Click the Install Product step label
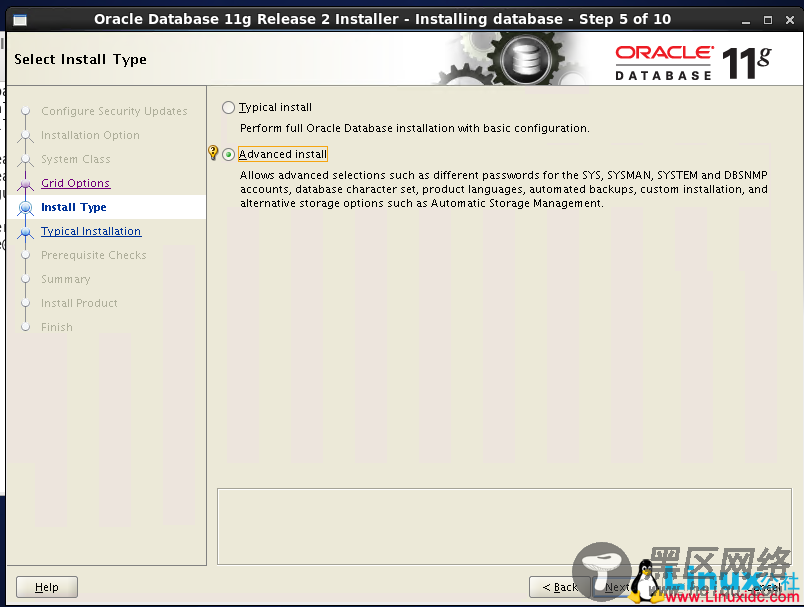804x607 pixels. coord(79,304)
